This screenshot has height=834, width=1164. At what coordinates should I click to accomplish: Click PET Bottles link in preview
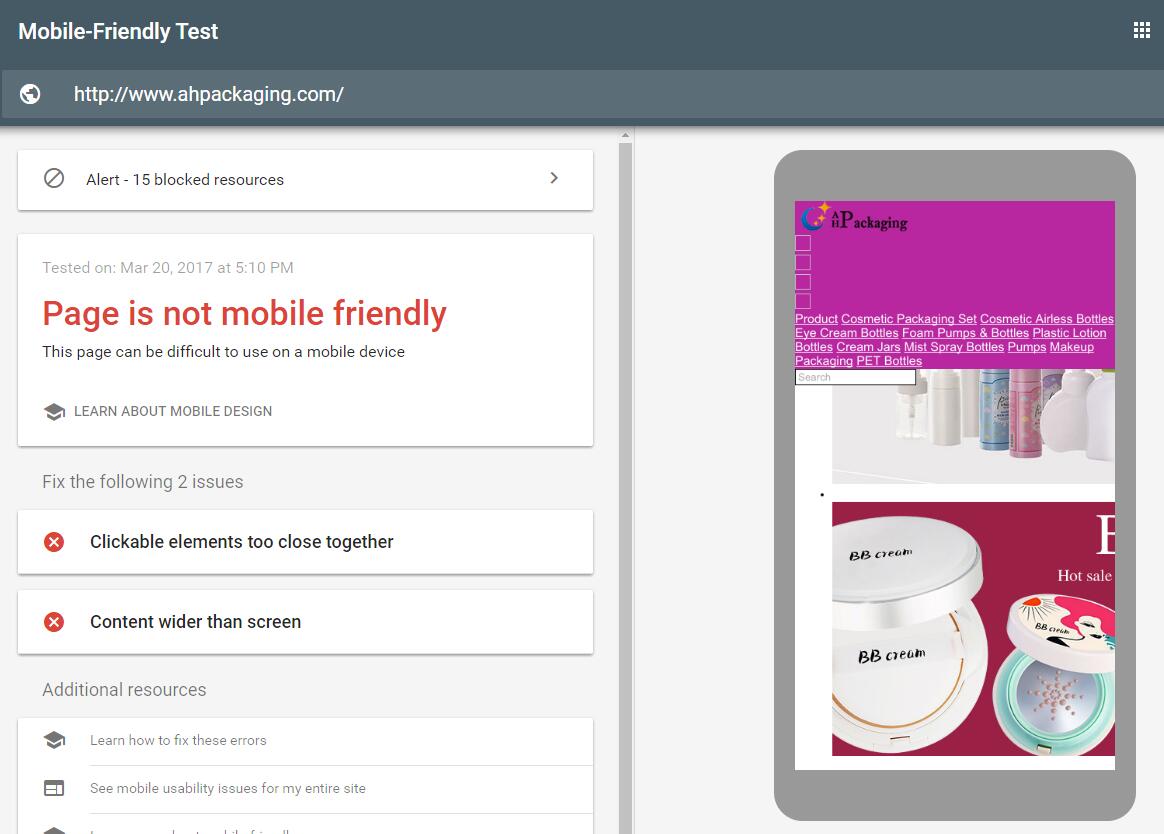889,361
